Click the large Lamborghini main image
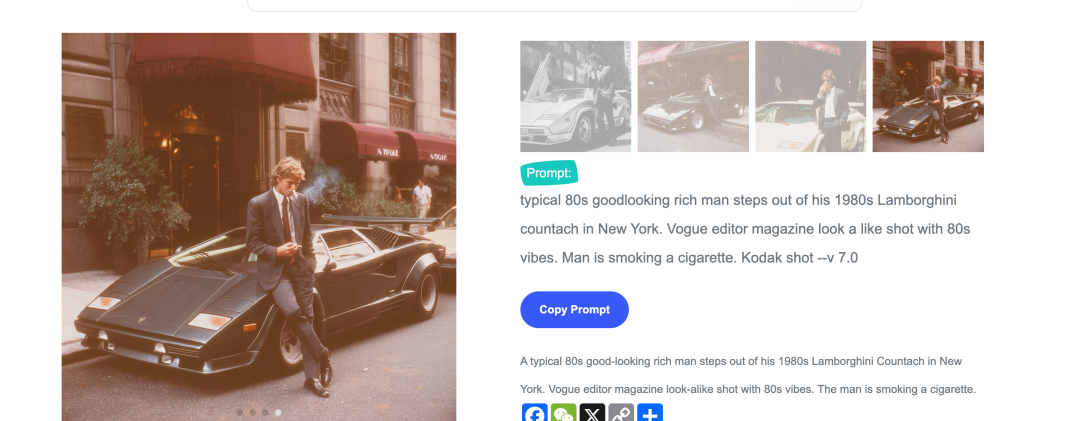 [x=258, y=220]
